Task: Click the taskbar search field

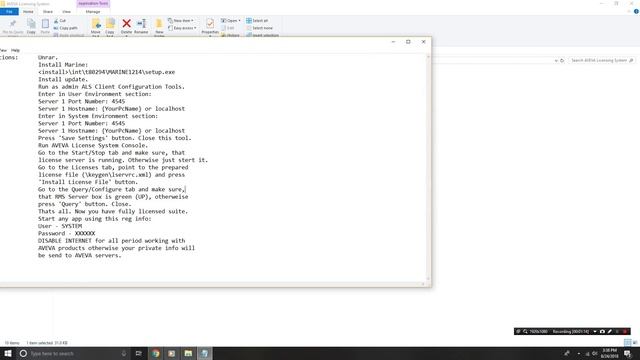Action: pyautogui.click(x=73, y=353)
